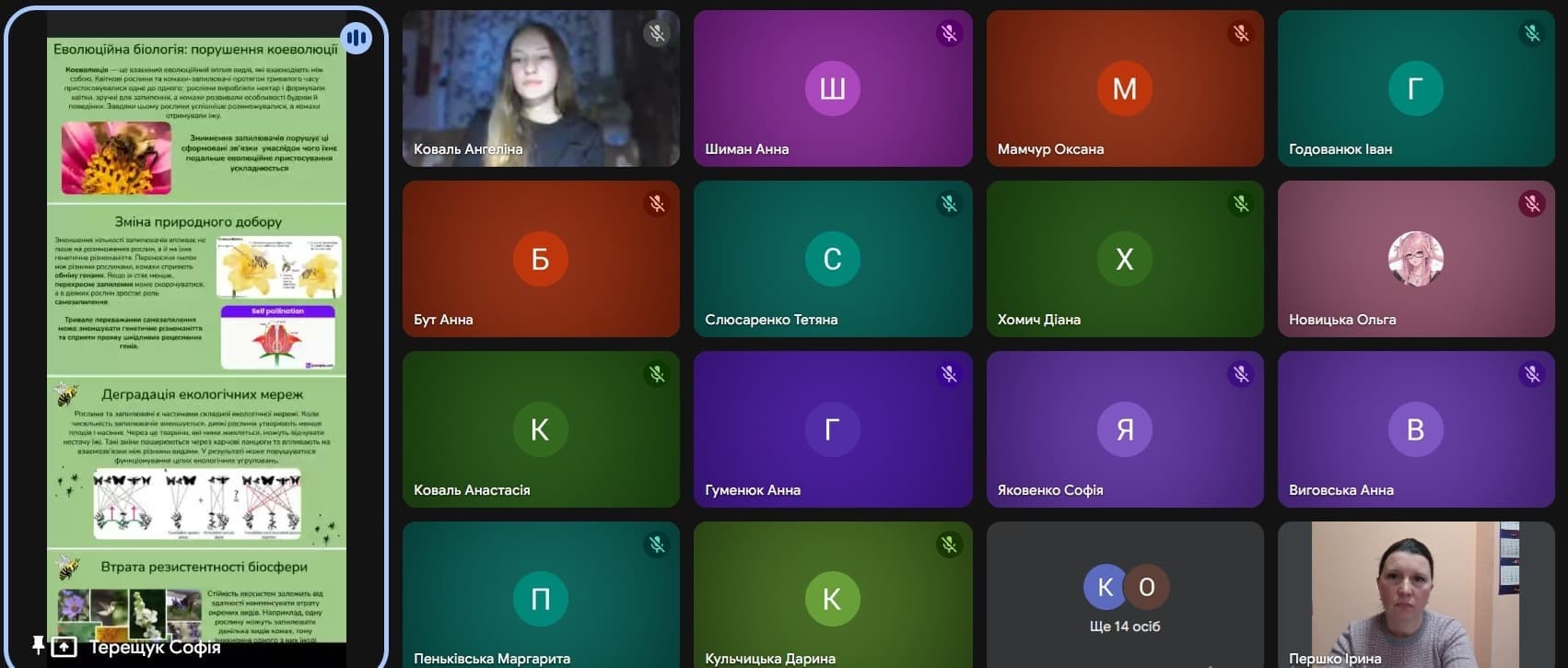Click the muted mic icon on Хомич Діана's tile
The image size is (1568, 668).
pyautogui.click(x=1241, y=204)
